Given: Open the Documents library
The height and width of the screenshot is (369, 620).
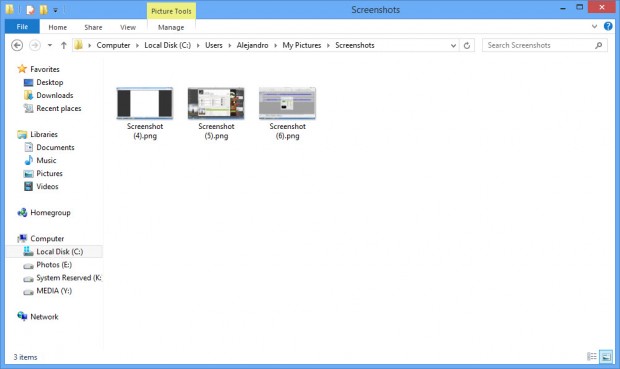Looking at the screenshot, I should coord(55,148).
